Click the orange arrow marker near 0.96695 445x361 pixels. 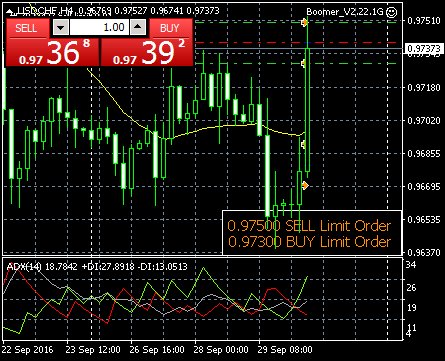click(x=305, y=185)
